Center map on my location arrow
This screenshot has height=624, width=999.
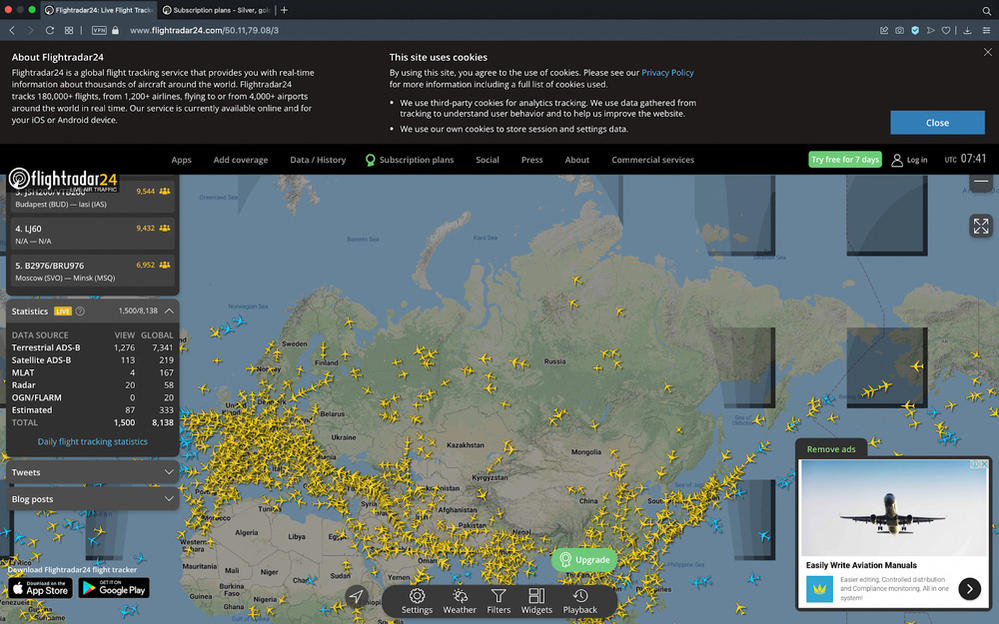tap(356, 597)
